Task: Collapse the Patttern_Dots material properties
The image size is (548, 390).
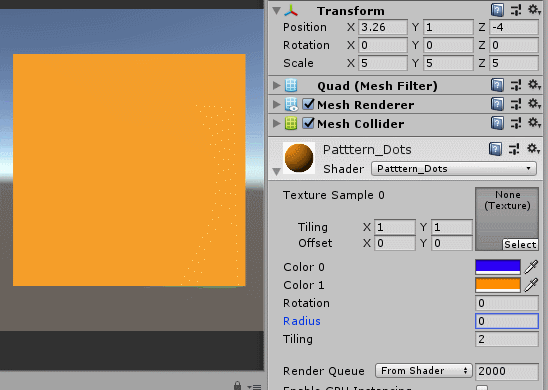Action: pyautogui.click(x=276, y=171)
